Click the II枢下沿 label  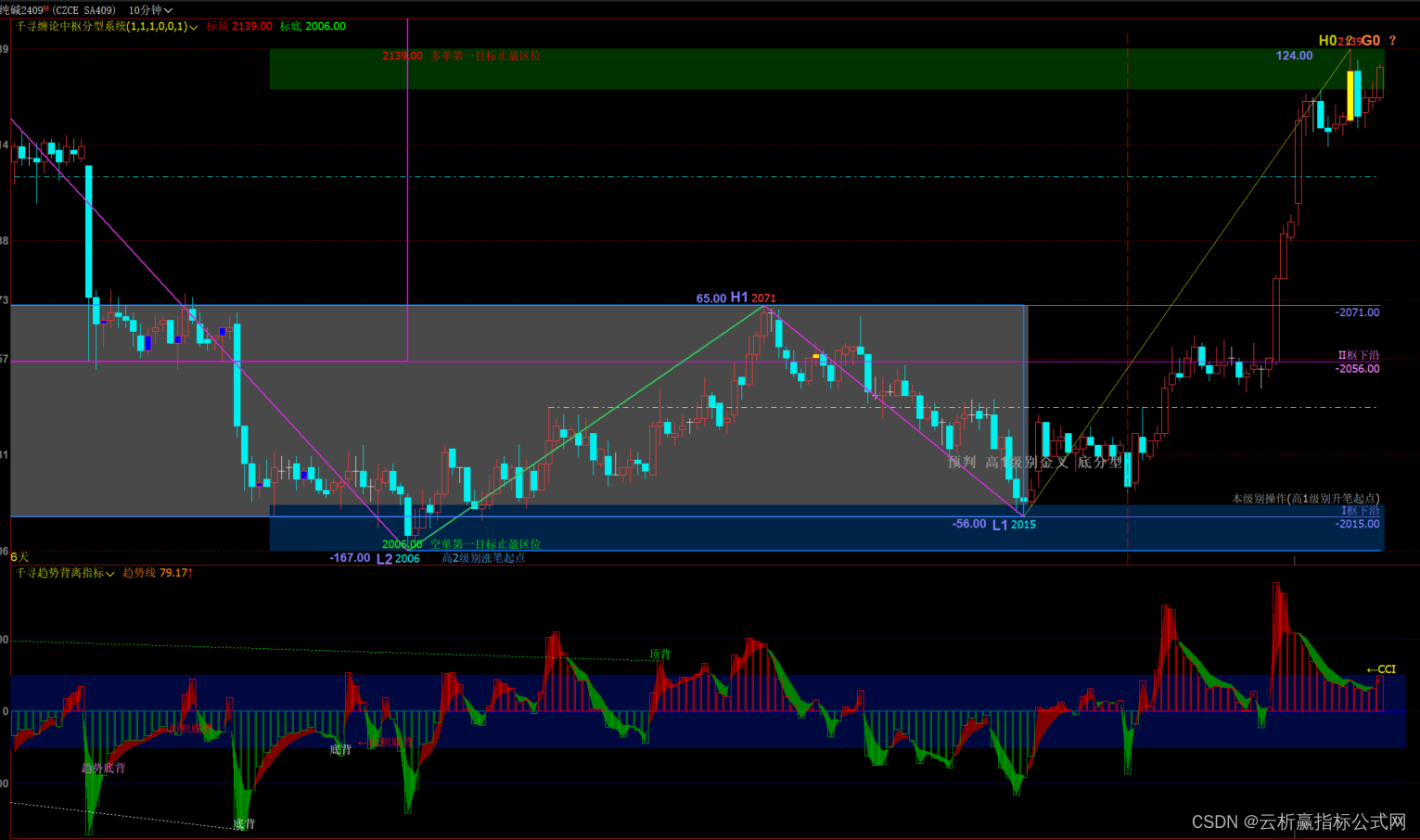(x=1359, y=356)
